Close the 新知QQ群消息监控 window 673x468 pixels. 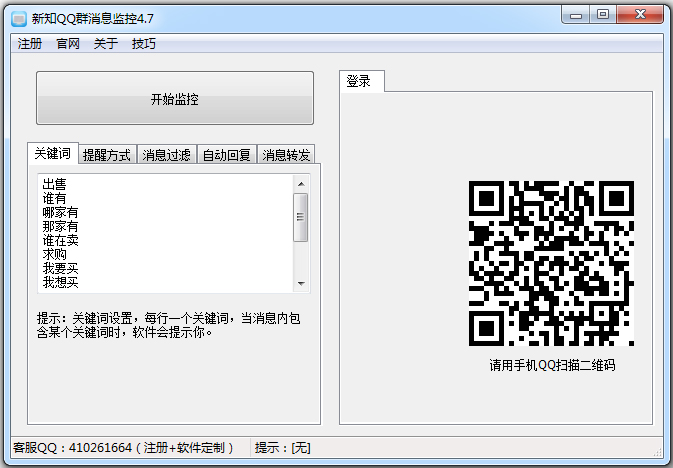point(640,15)
